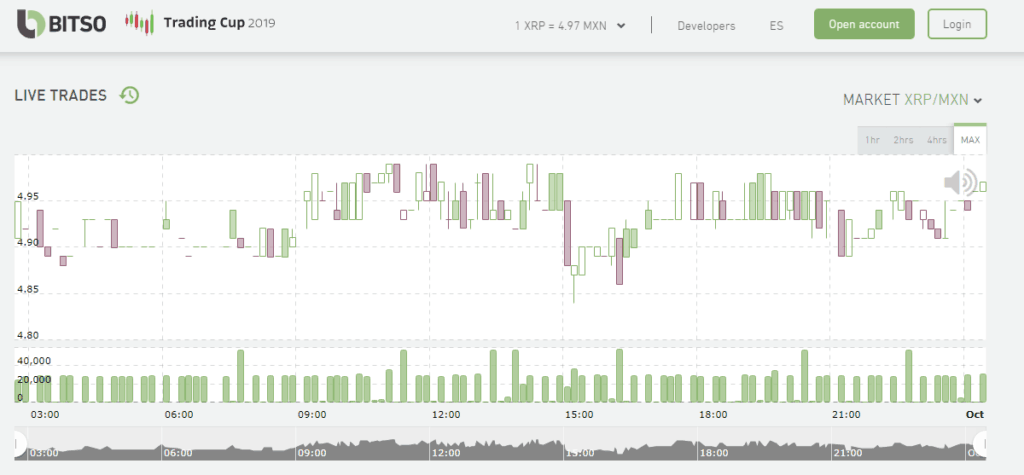Image resolution: width=1024 pixels, height=475 pixels.
Task: Select the MAX chart range tab
Action: coord(970,139)
